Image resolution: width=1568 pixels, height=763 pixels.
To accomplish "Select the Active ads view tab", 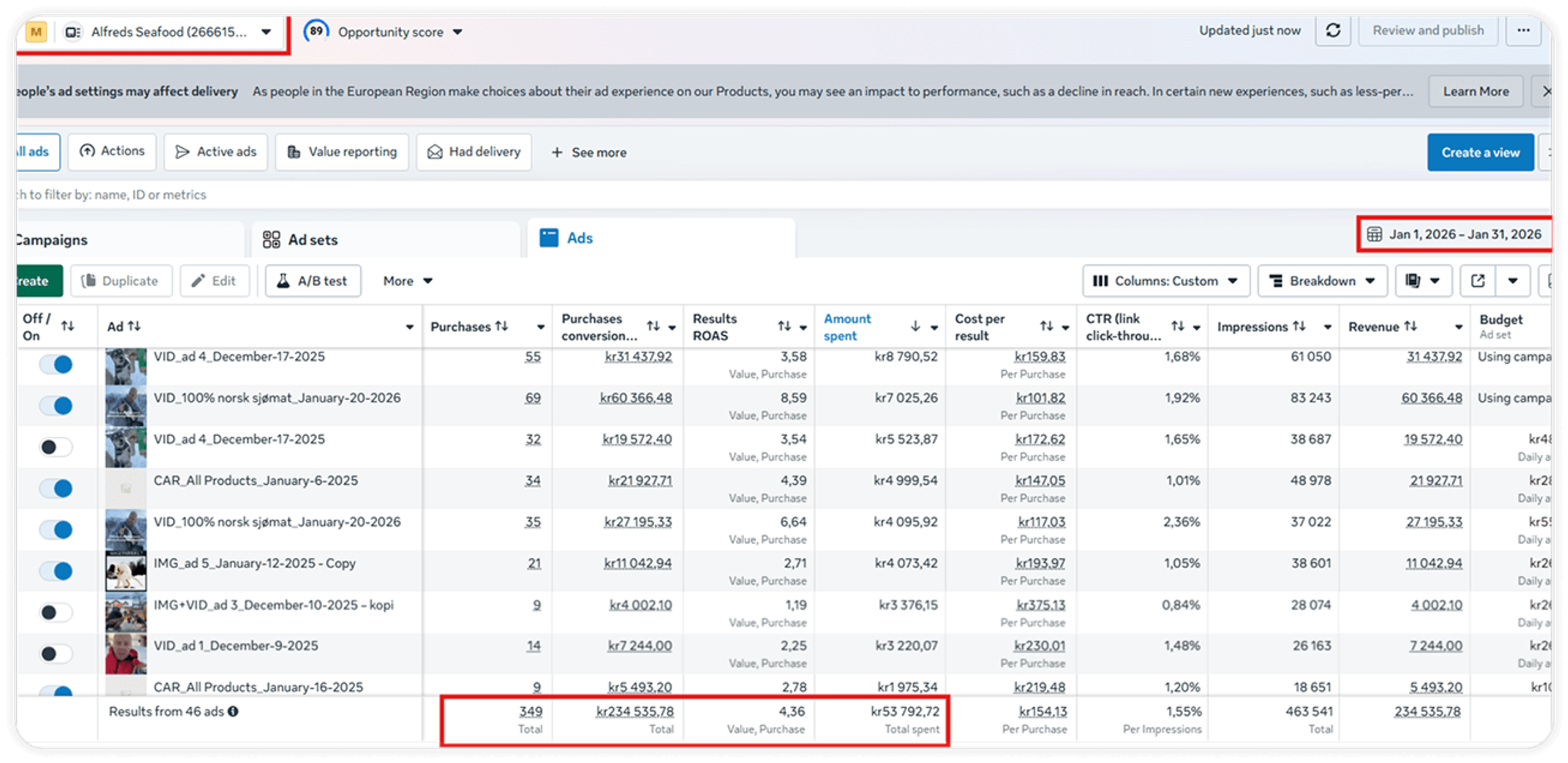I will pyautogui.click(x=216, y=152).
